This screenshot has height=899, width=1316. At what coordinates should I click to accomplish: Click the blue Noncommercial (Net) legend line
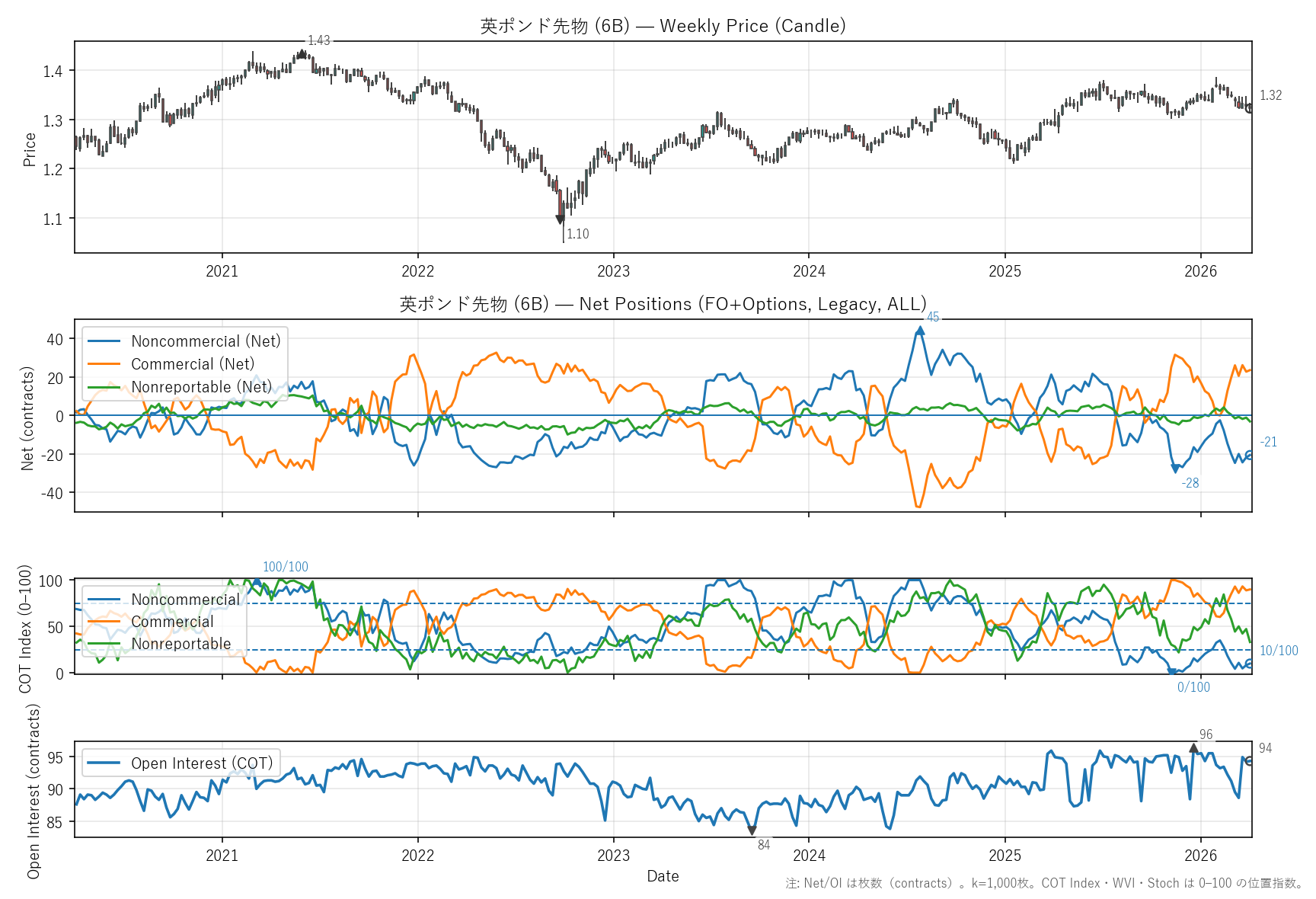point(104,341)
